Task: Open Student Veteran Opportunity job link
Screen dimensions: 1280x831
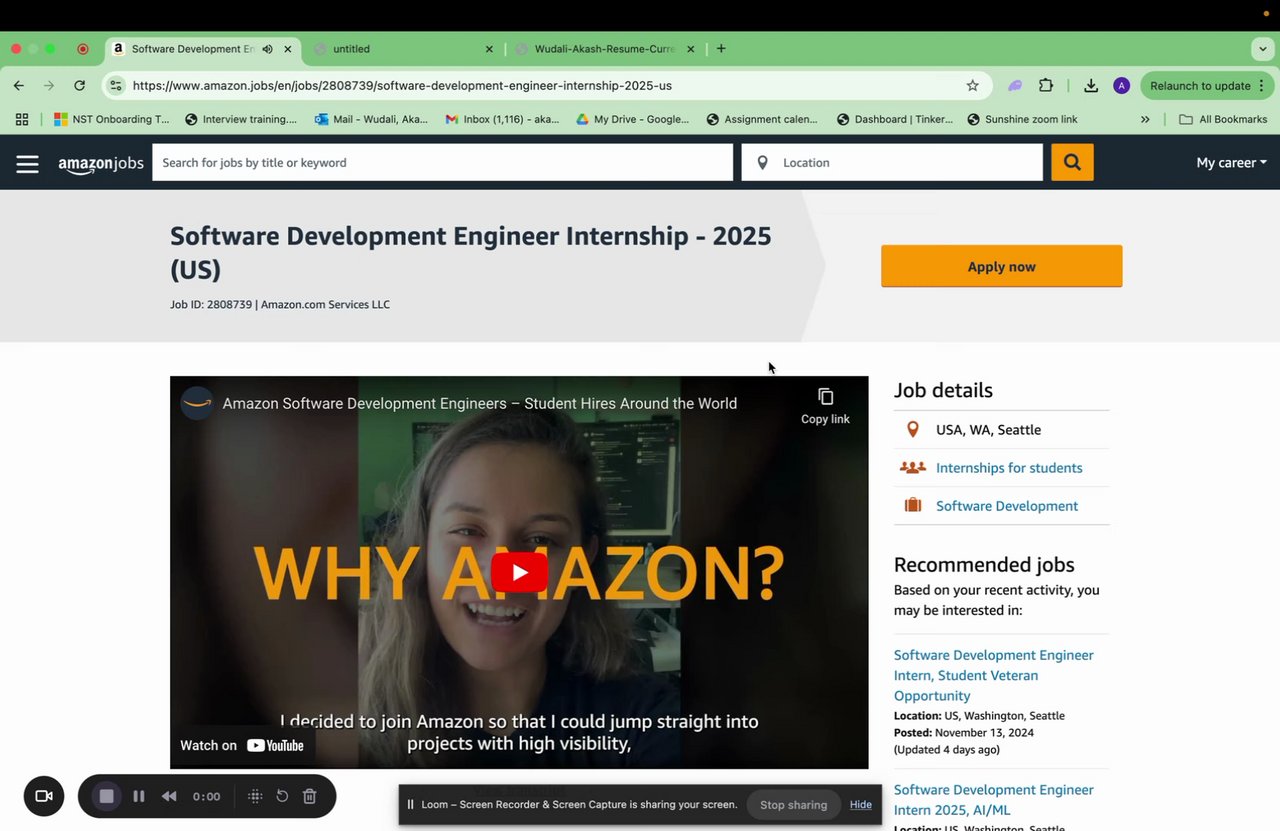Action: (994, 675)
